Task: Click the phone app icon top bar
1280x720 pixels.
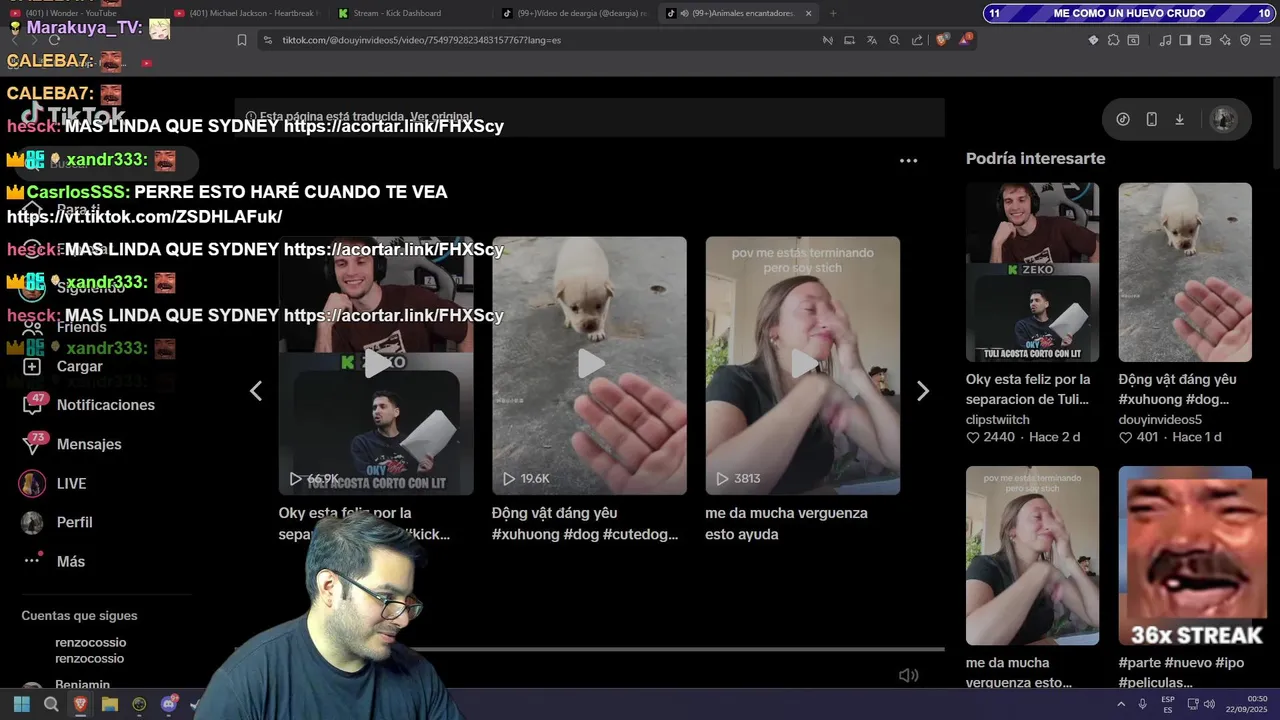Action: tap(1151, 119)
